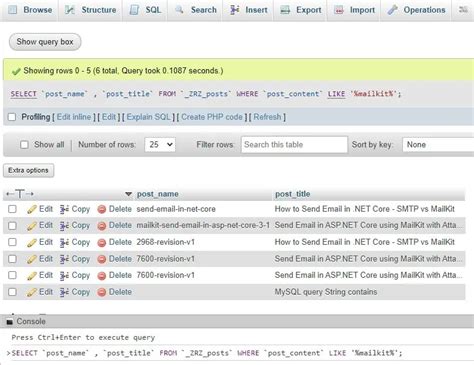Click the LIKE keyword in the query
This screenshot has height=365, width=474.
[x=336, y=94]
